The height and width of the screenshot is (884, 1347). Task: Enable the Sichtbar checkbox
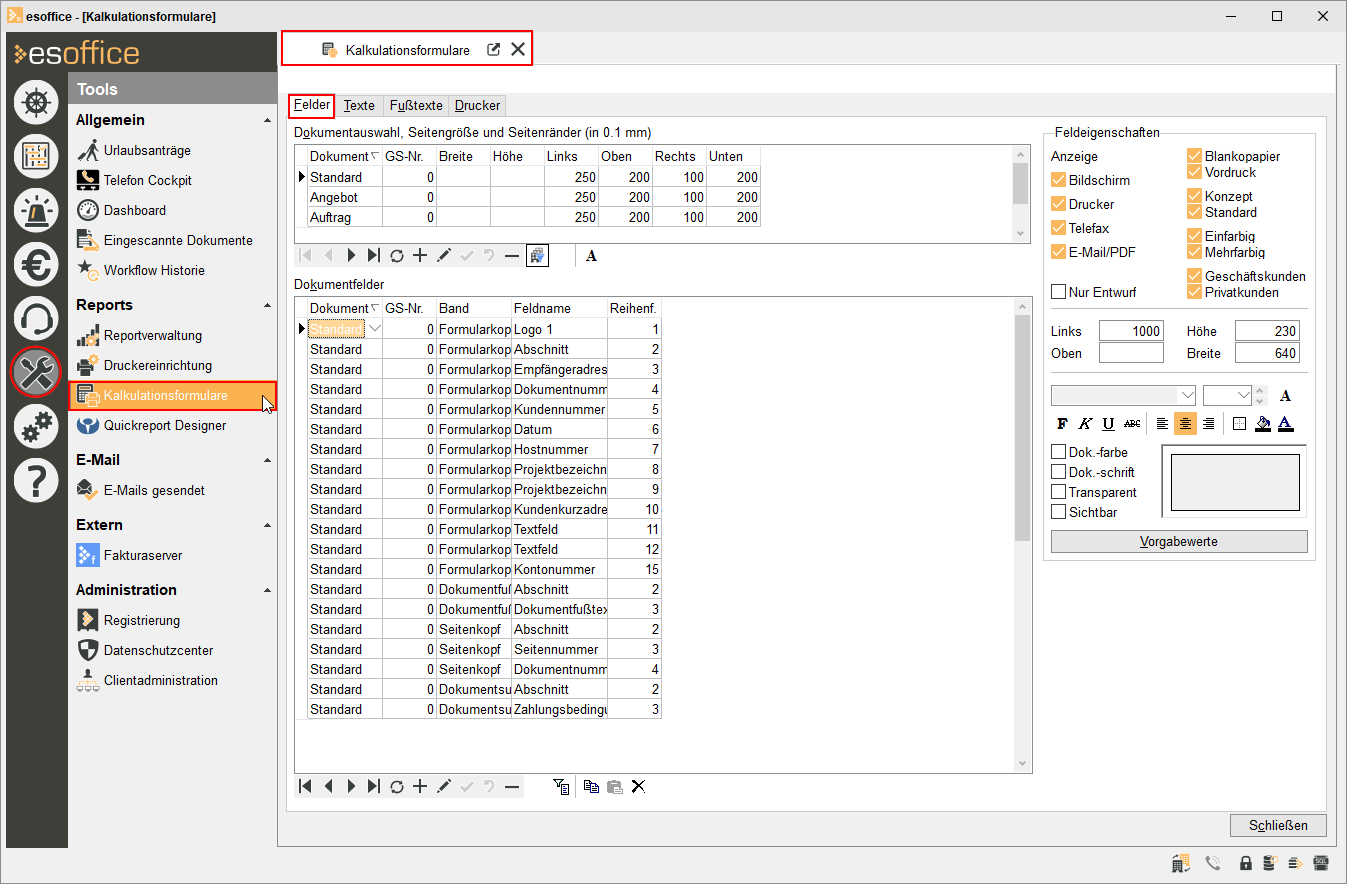pyautogui.click(x=1059, y=512)
